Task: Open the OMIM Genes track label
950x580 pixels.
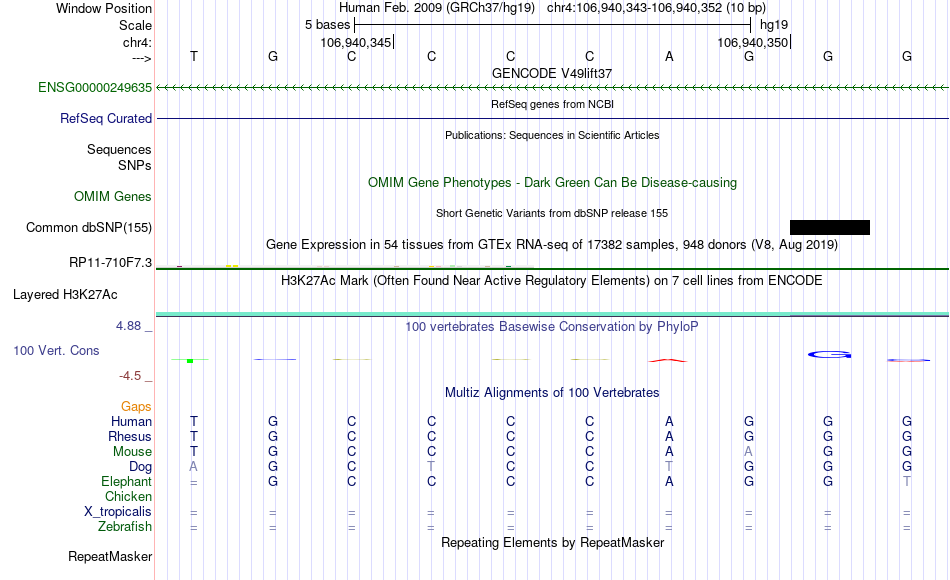Action: 112,196
